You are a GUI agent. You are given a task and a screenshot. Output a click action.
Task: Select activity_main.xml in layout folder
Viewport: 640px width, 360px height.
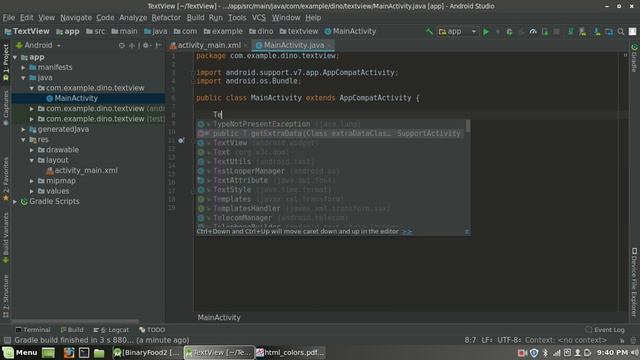coord(86,171)
